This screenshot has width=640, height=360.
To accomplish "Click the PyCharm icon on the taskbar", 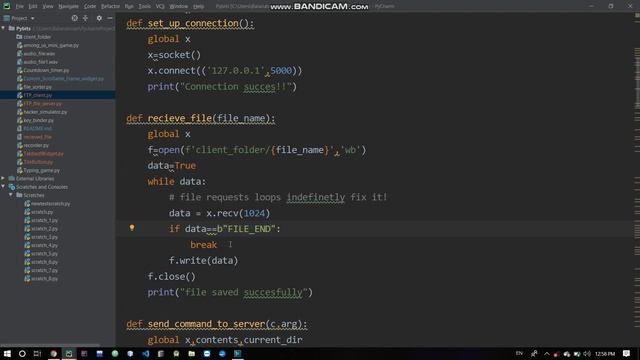I will [x=69, y=353].
